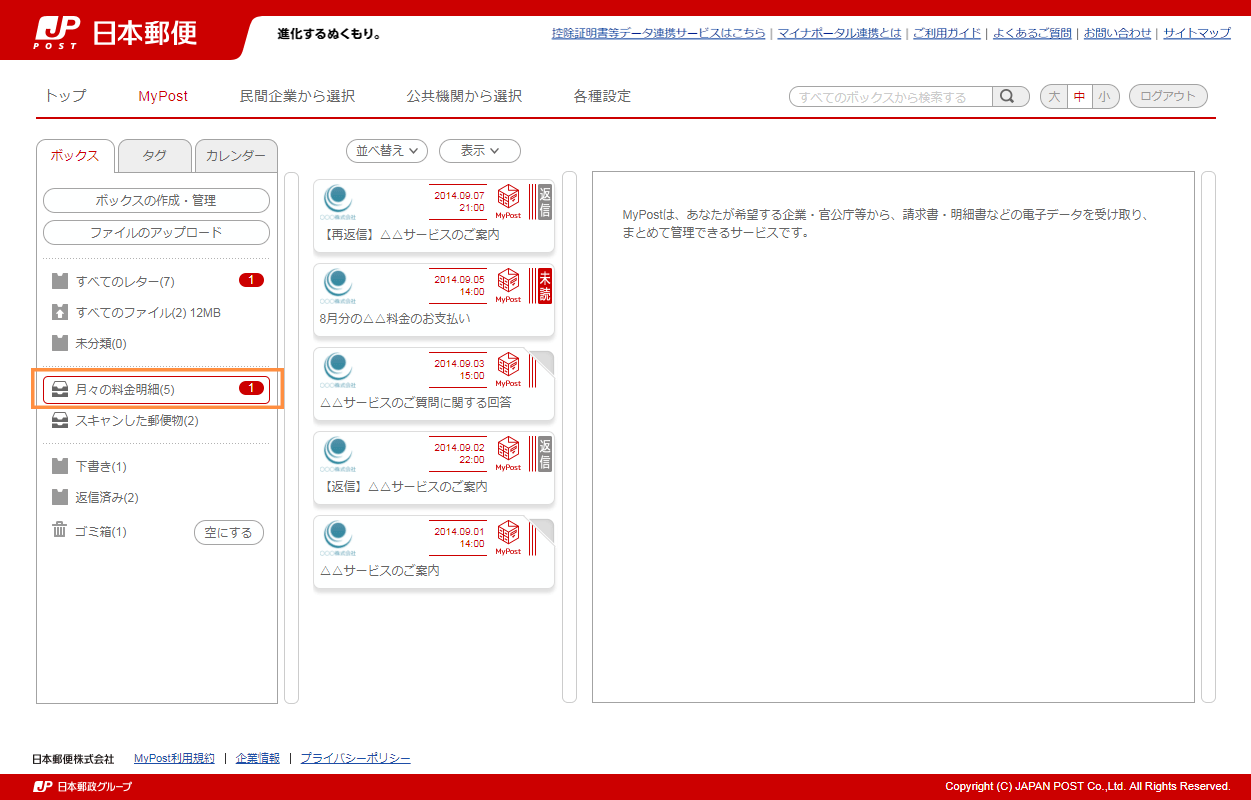Open △△サービスのご質問に関する回答 message

point(433,384)
